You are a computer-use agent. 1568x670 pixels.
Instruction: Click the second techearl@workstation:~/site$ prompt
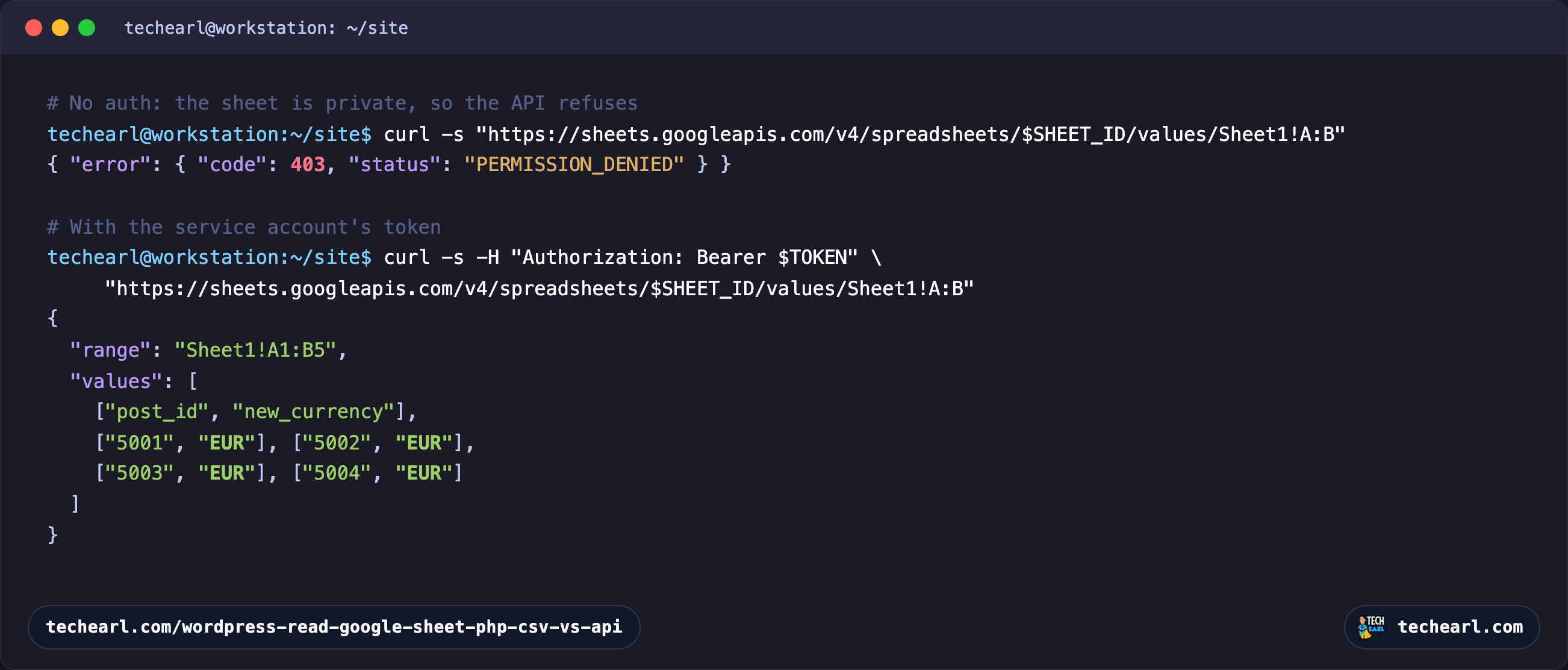pyautogui.click(x=210, y=258)
